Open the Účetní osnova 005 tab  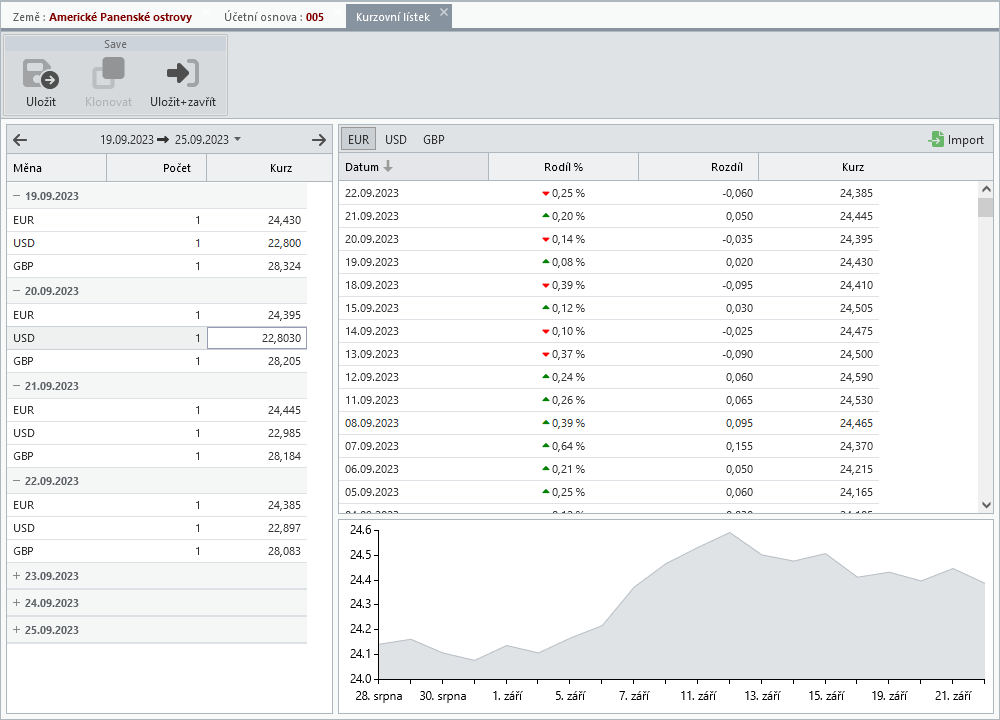coord(274,17)
